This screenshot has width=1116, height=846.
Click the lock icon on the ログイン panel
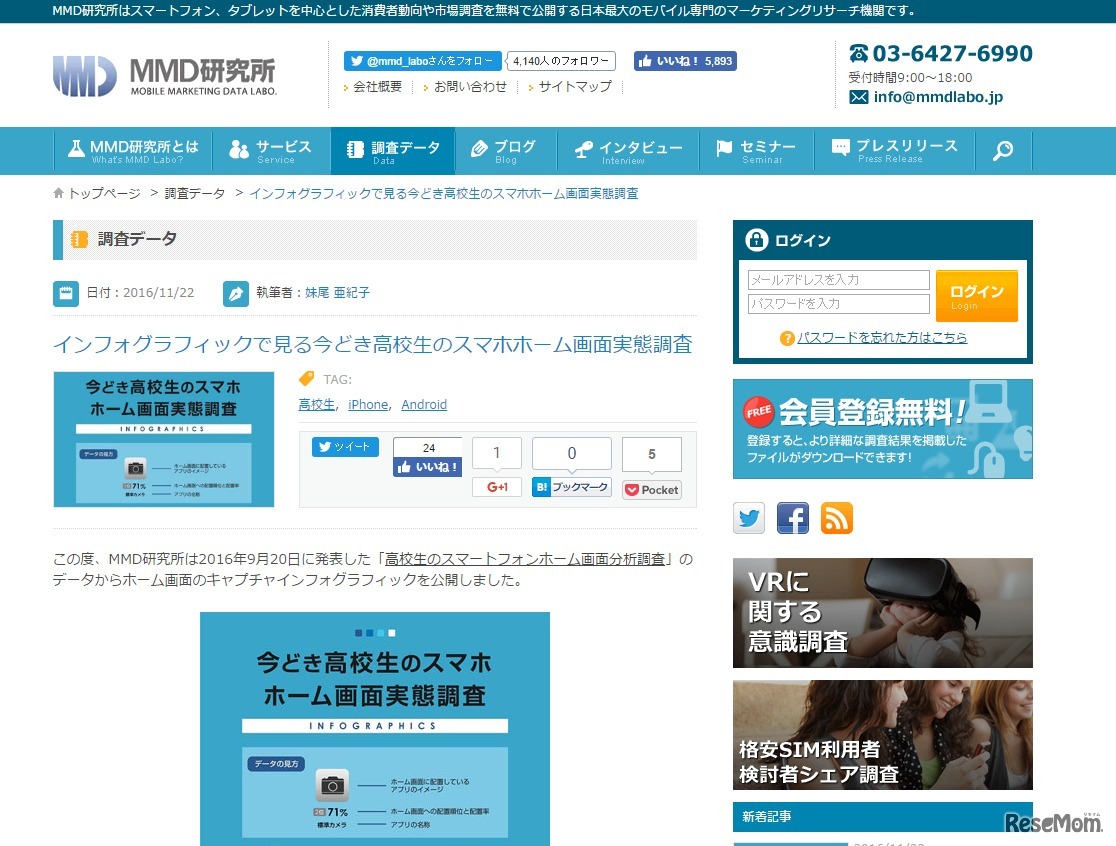pos(755,239)
